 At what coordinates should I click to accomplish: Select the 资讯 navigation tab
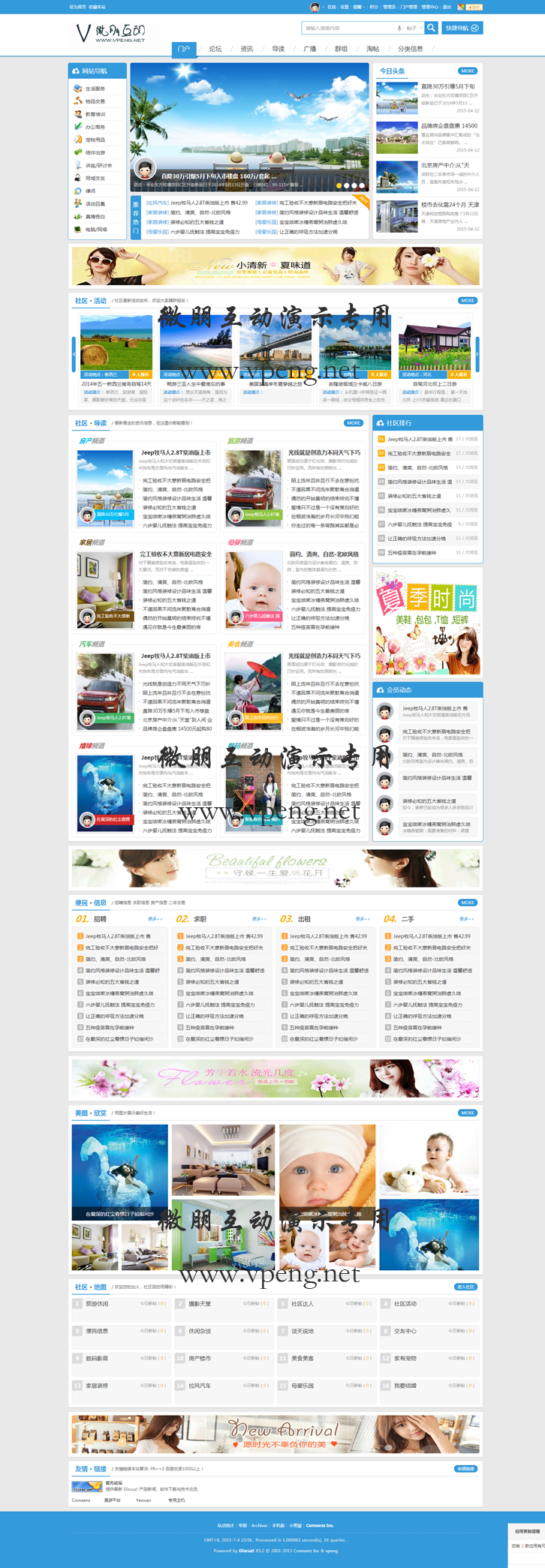coord(247,49)
